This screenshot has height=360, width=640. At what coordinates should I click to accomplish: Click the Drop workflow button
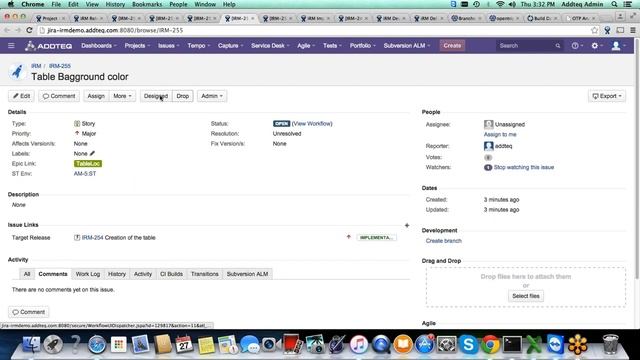pos(182,96)
